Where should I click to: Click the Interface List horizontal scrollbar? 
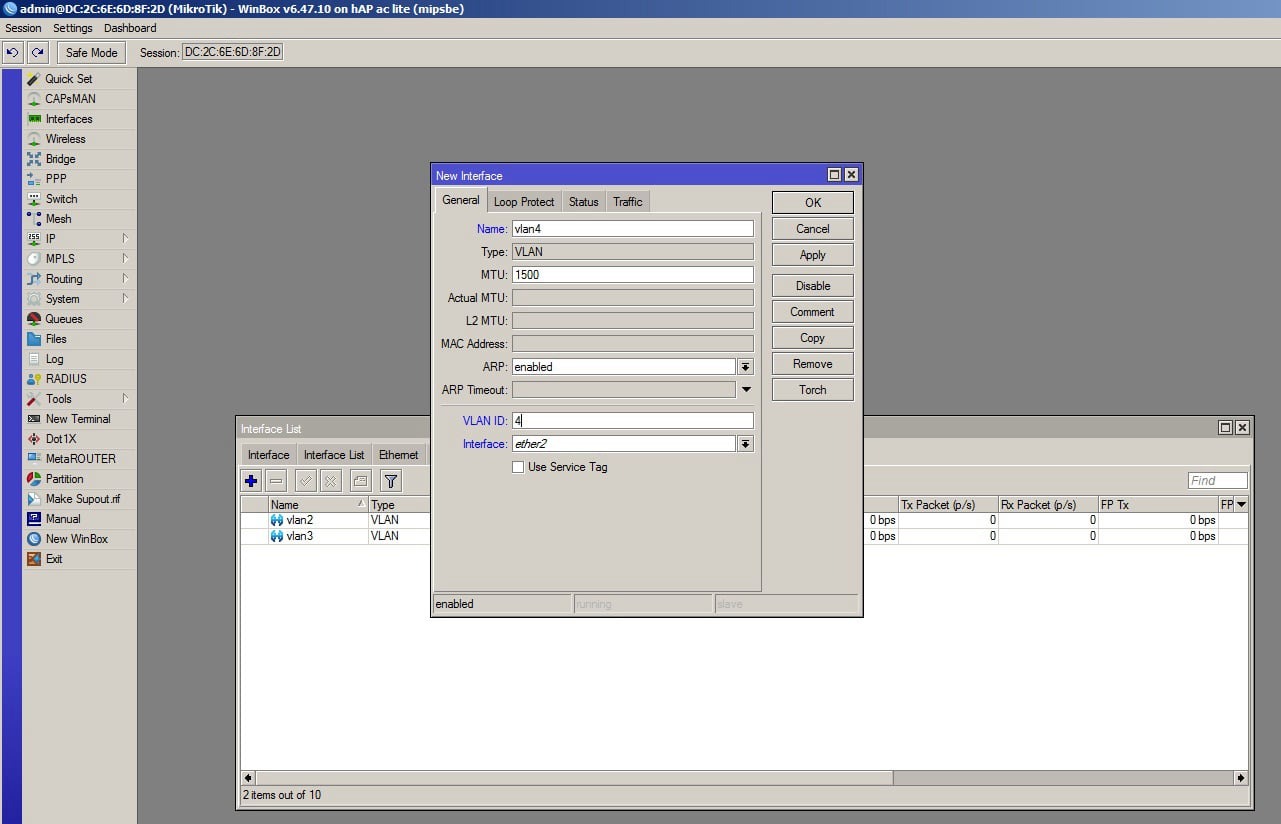(x=575, y=777)
